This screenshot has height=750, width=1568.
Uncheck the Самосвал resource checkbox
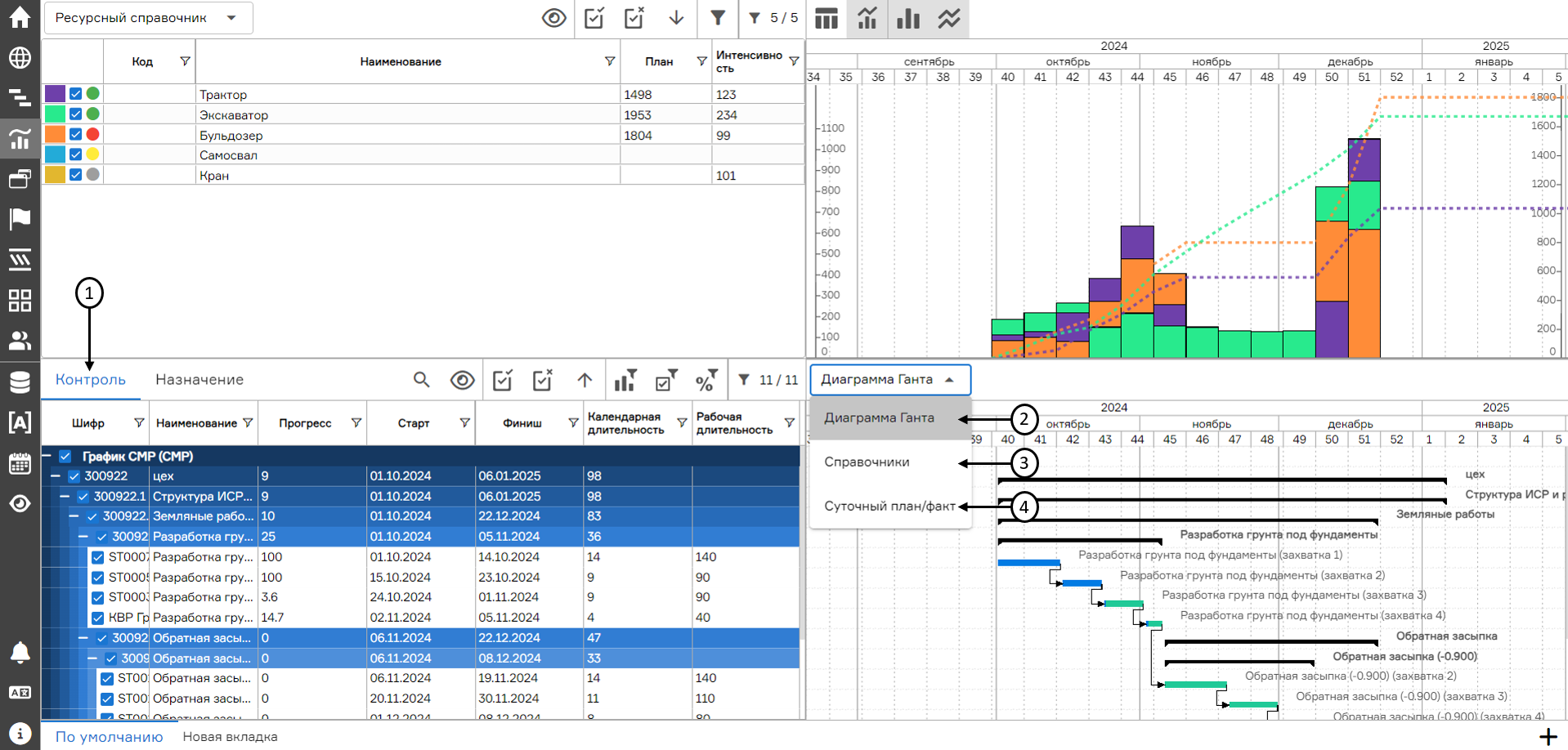coord(75,154)
